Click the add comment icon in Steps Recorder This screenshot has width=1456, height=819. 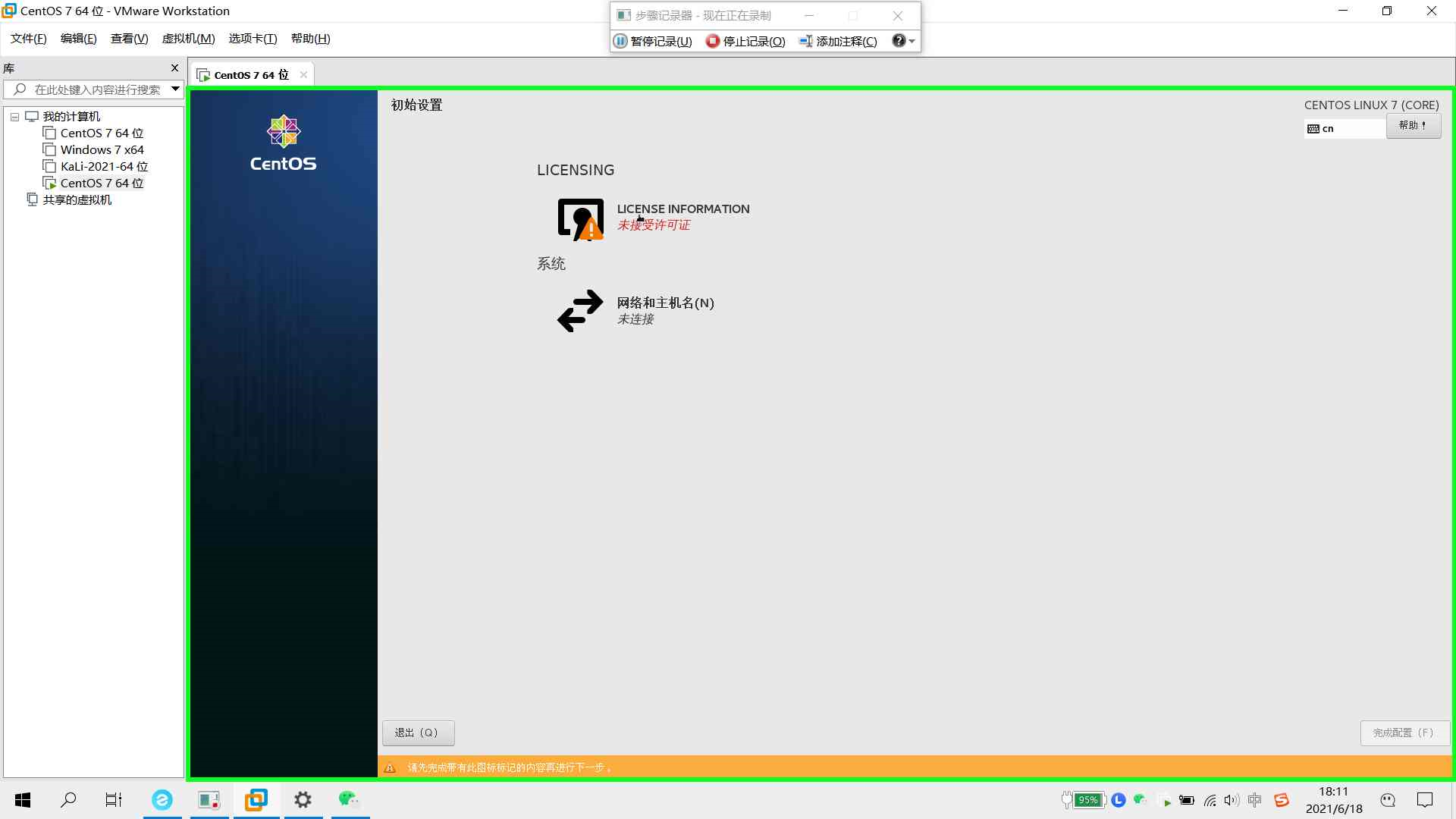(806, 41)
